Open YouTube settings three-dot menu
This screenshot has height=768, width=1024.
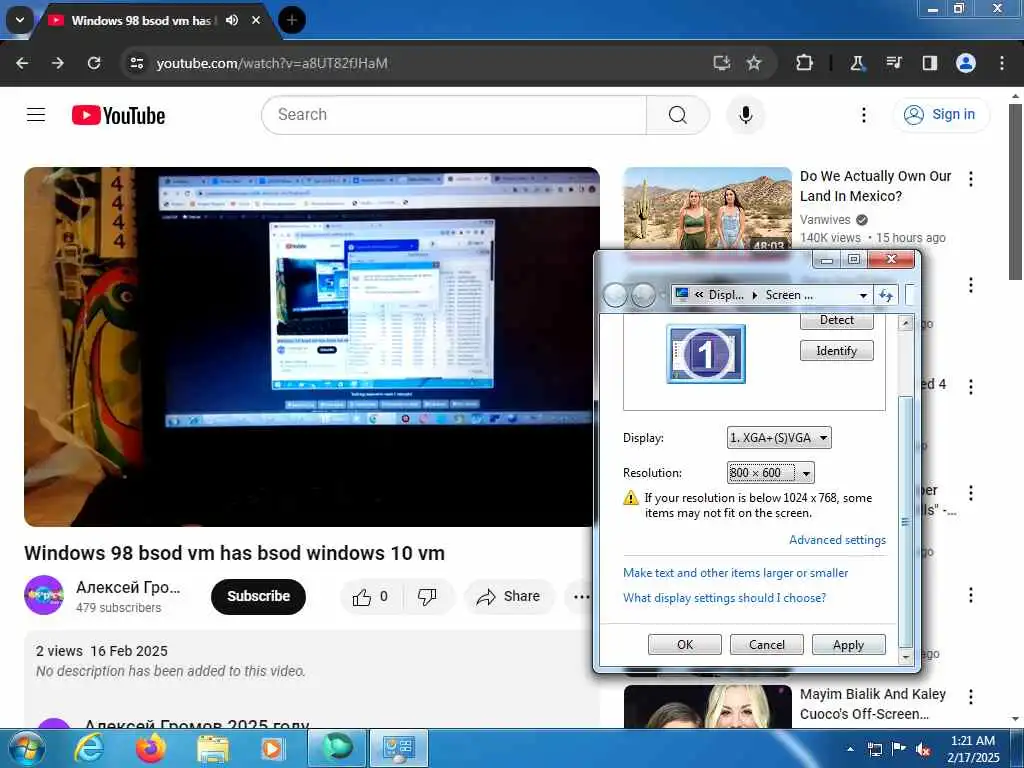click(864, 115)
